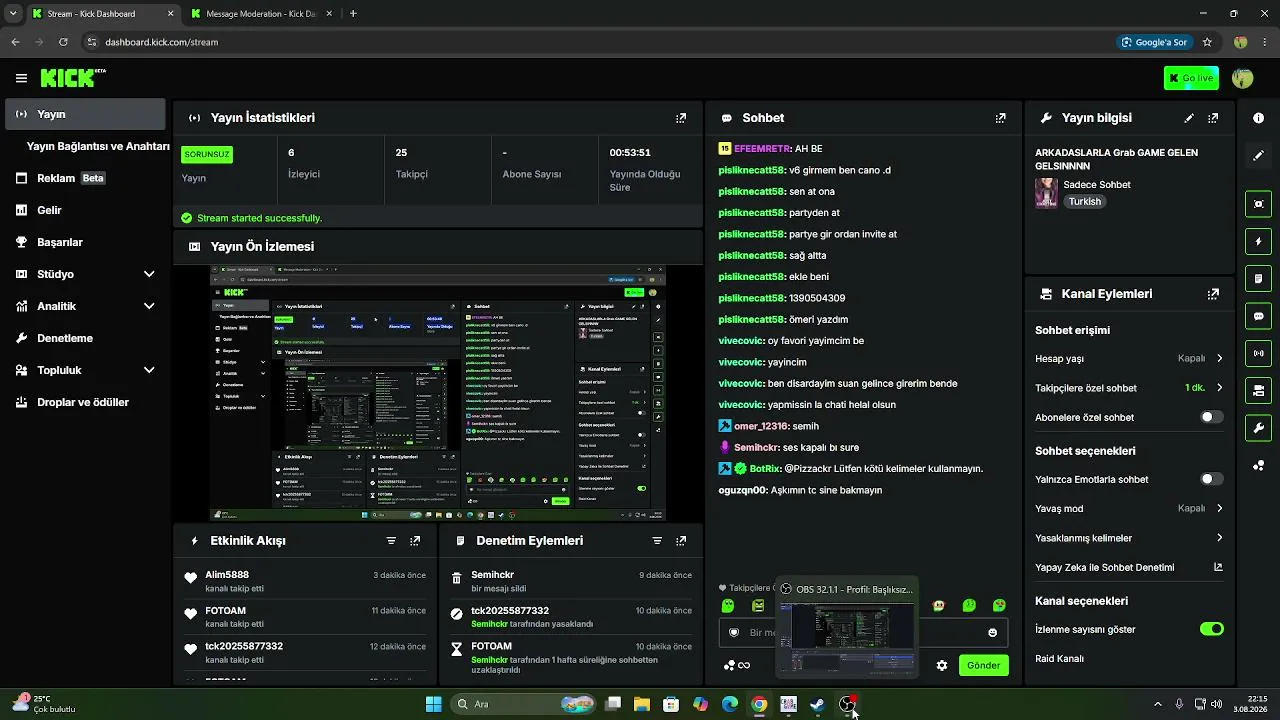
Task: Open Windows Start menu
Action: (433, 704)
